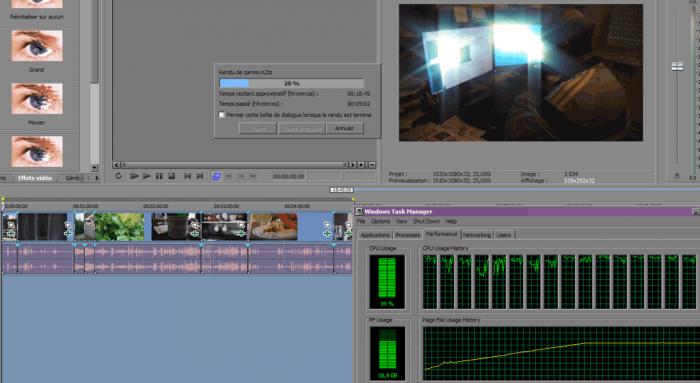Click the pan/crop icon on blue empty clip
700x383 pixels.
coord(327,225)
